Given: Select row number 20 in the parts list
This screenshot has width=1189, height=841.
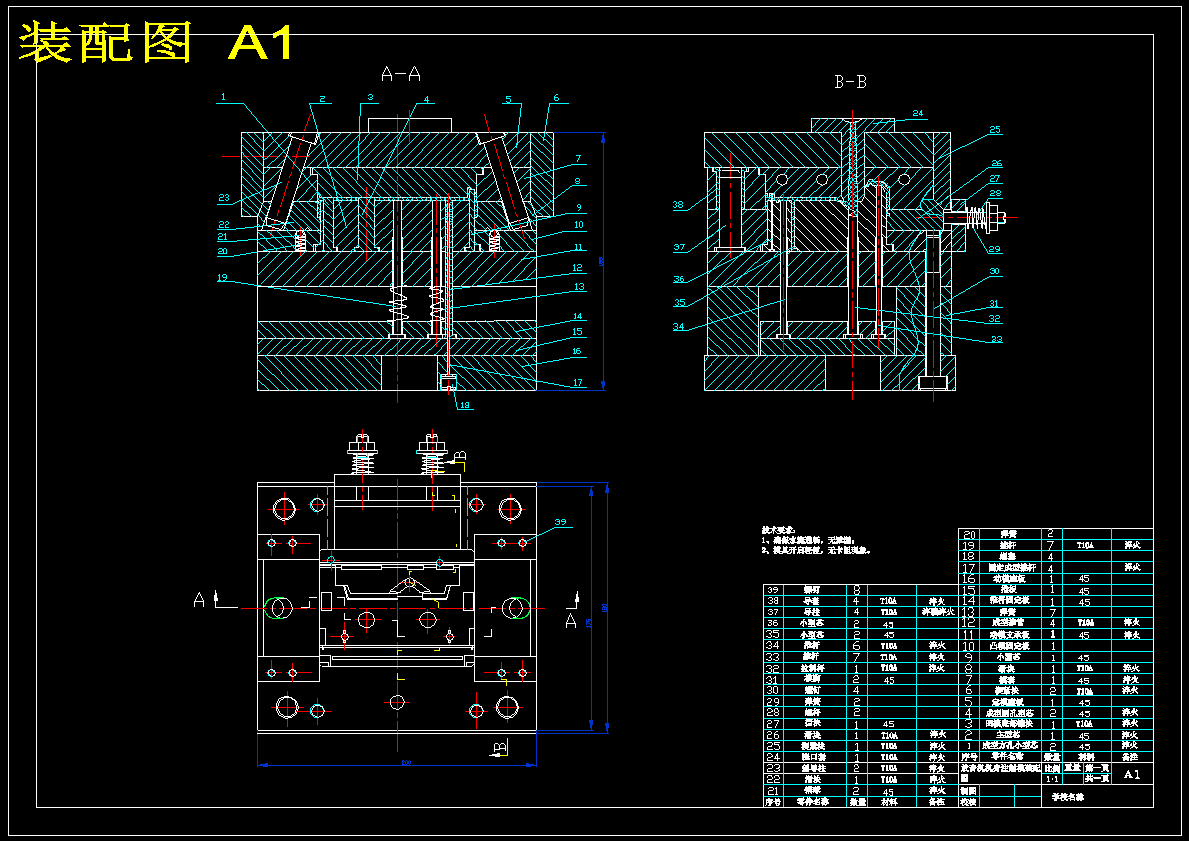Looking at the screenshot, I should click(x=968, y=534).
